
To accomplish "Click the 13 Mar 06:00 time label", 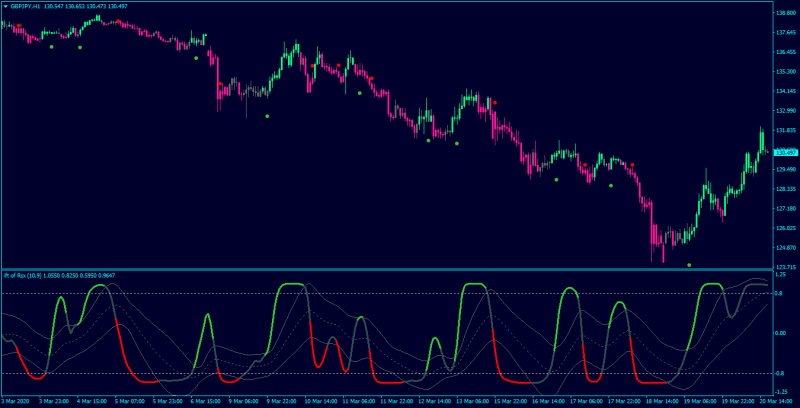I will (x=472, y=402).
